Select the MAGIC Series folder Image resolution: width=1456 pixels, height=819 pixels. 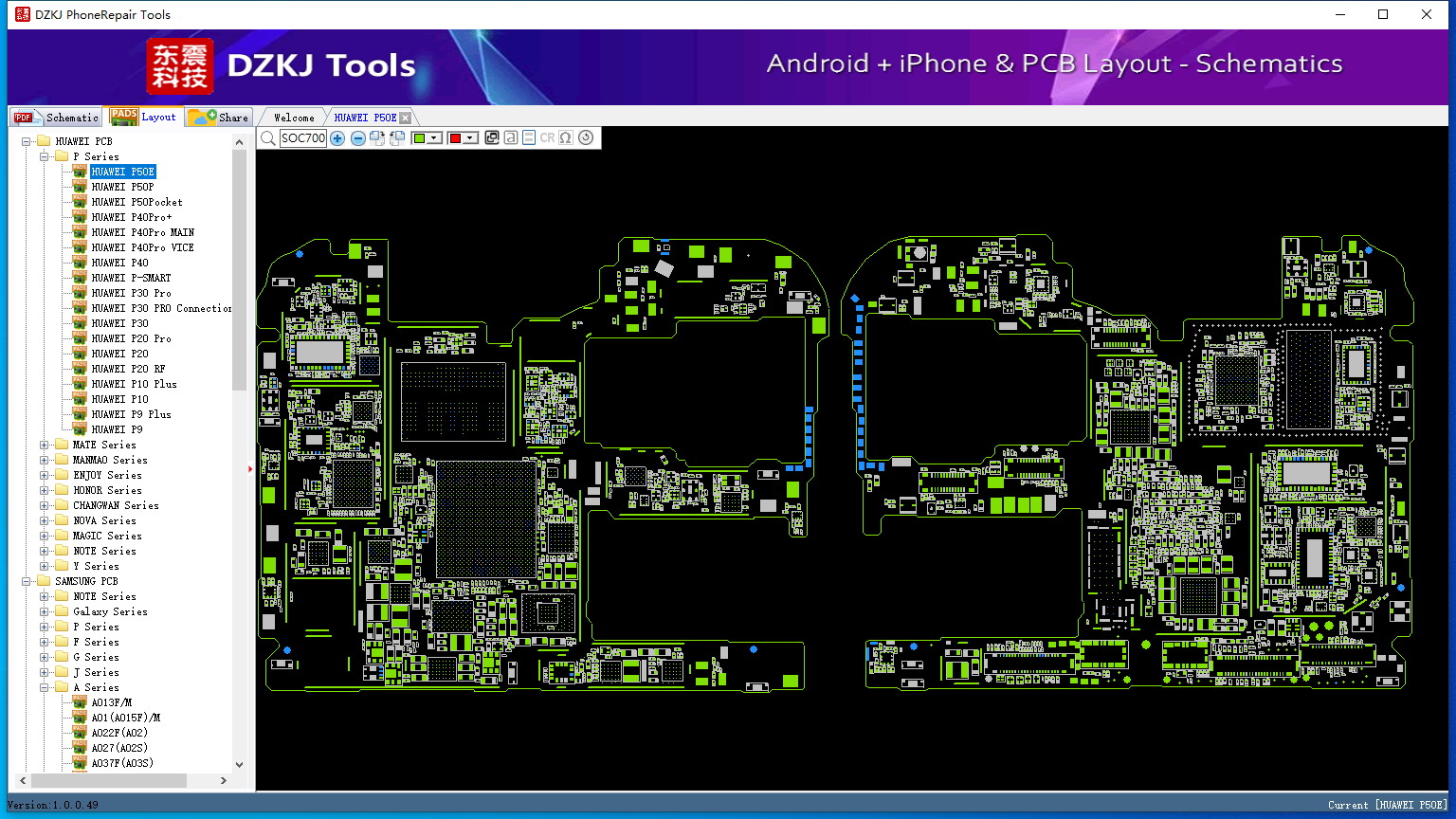click(x=107, y=536)
